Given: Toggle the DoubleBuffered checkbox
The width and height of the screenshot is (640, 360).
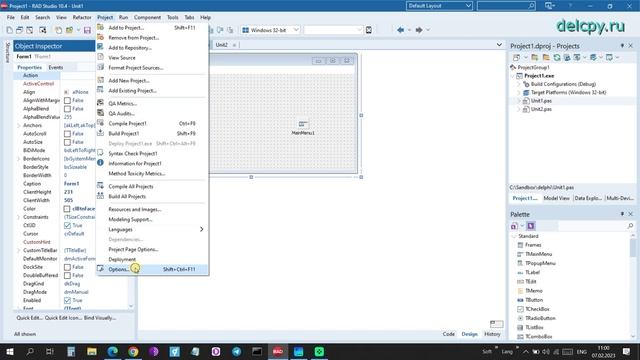Looking at the screenshot, I should pos(67,276).
